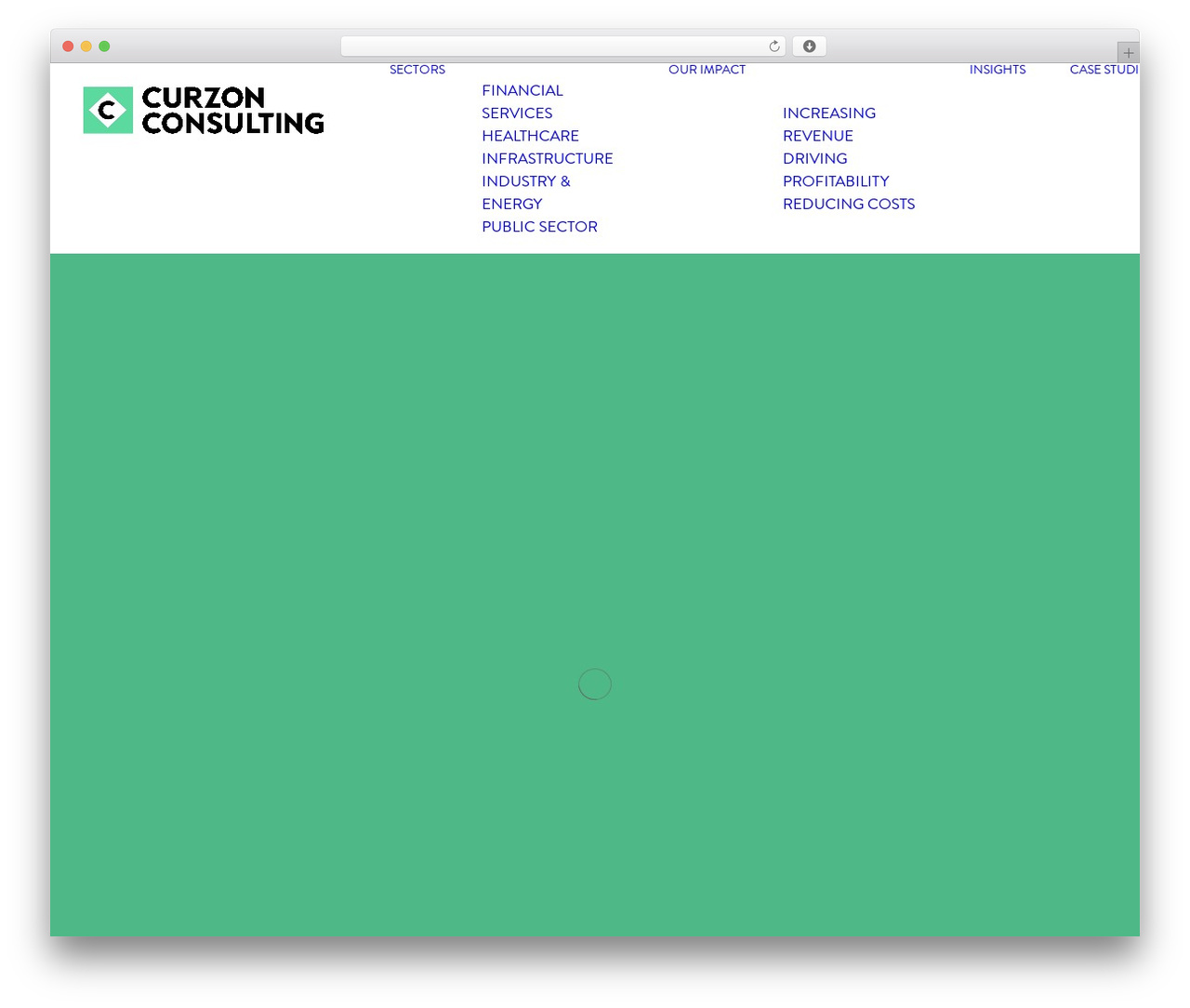Open the Case Studies menu item
Screen dimensions: 1190x1008
pyautogui.click(x=1104, y=70)
